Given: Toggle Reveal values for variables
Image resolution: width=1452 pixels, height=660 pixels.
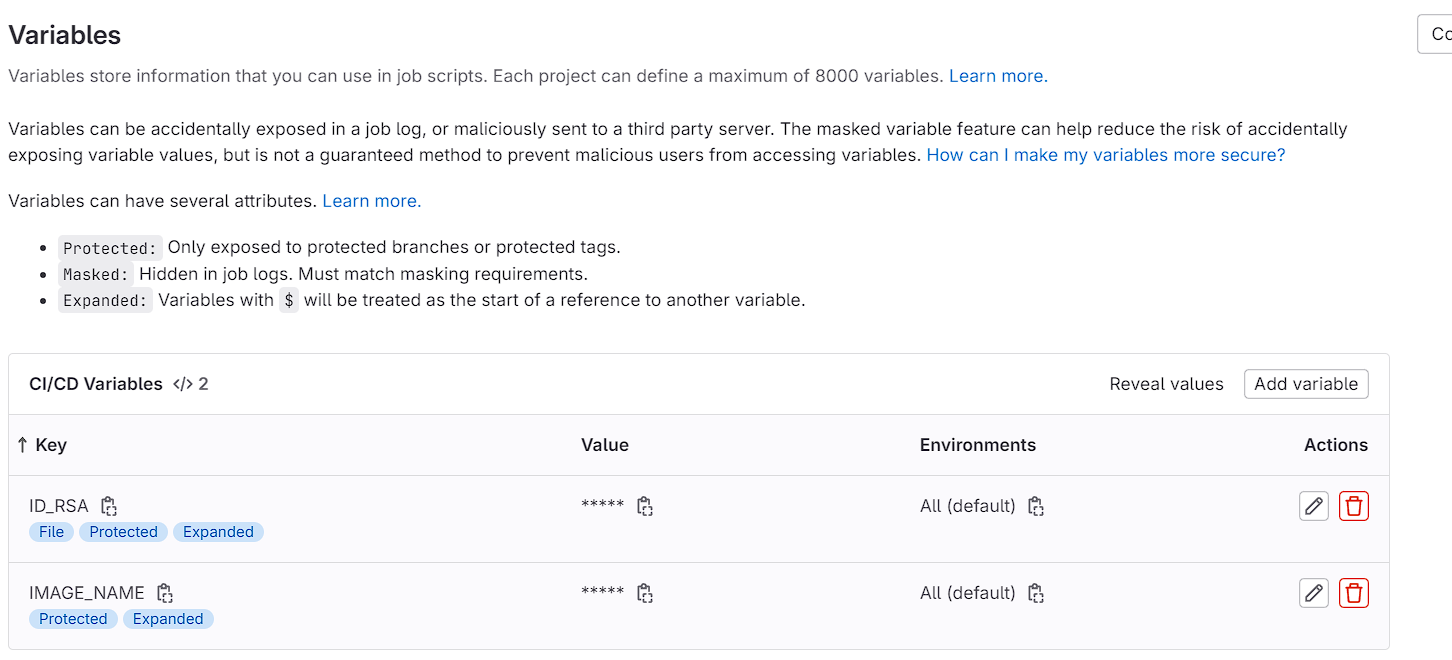Looking at the screenshot, I should click(1166, 384).
